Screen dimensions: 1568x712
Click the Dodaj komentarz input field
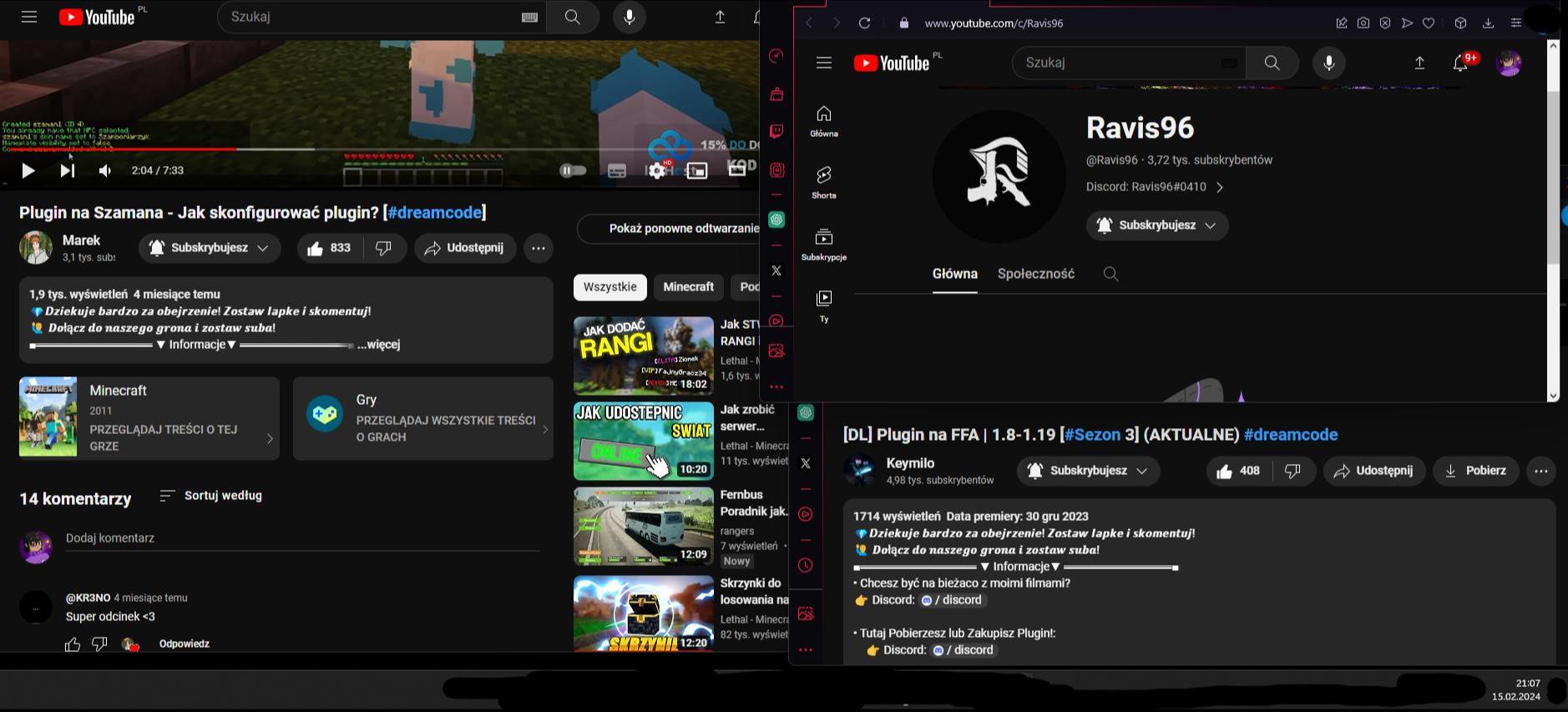tap(303, 538)
